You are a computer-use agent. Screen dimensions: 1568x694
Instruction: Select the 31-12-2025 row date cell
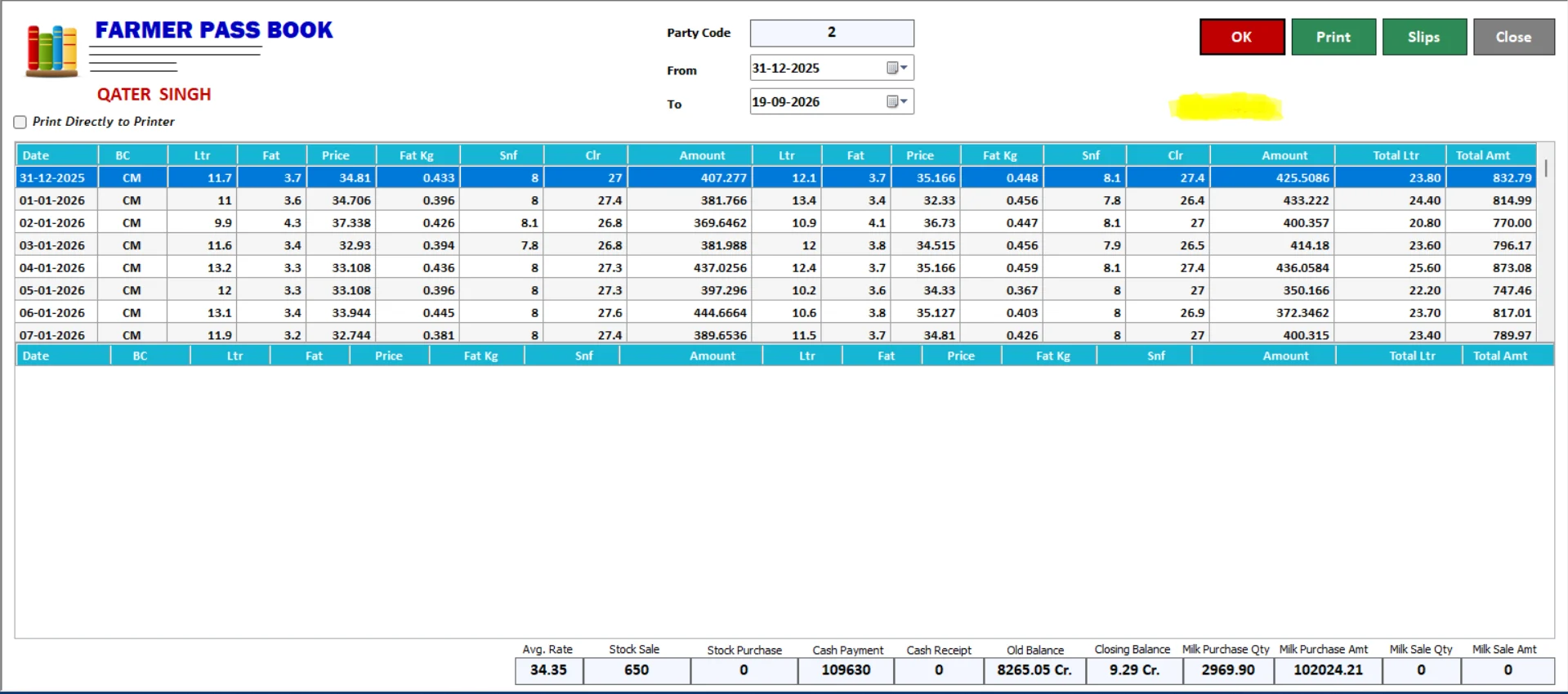[56, 177]
